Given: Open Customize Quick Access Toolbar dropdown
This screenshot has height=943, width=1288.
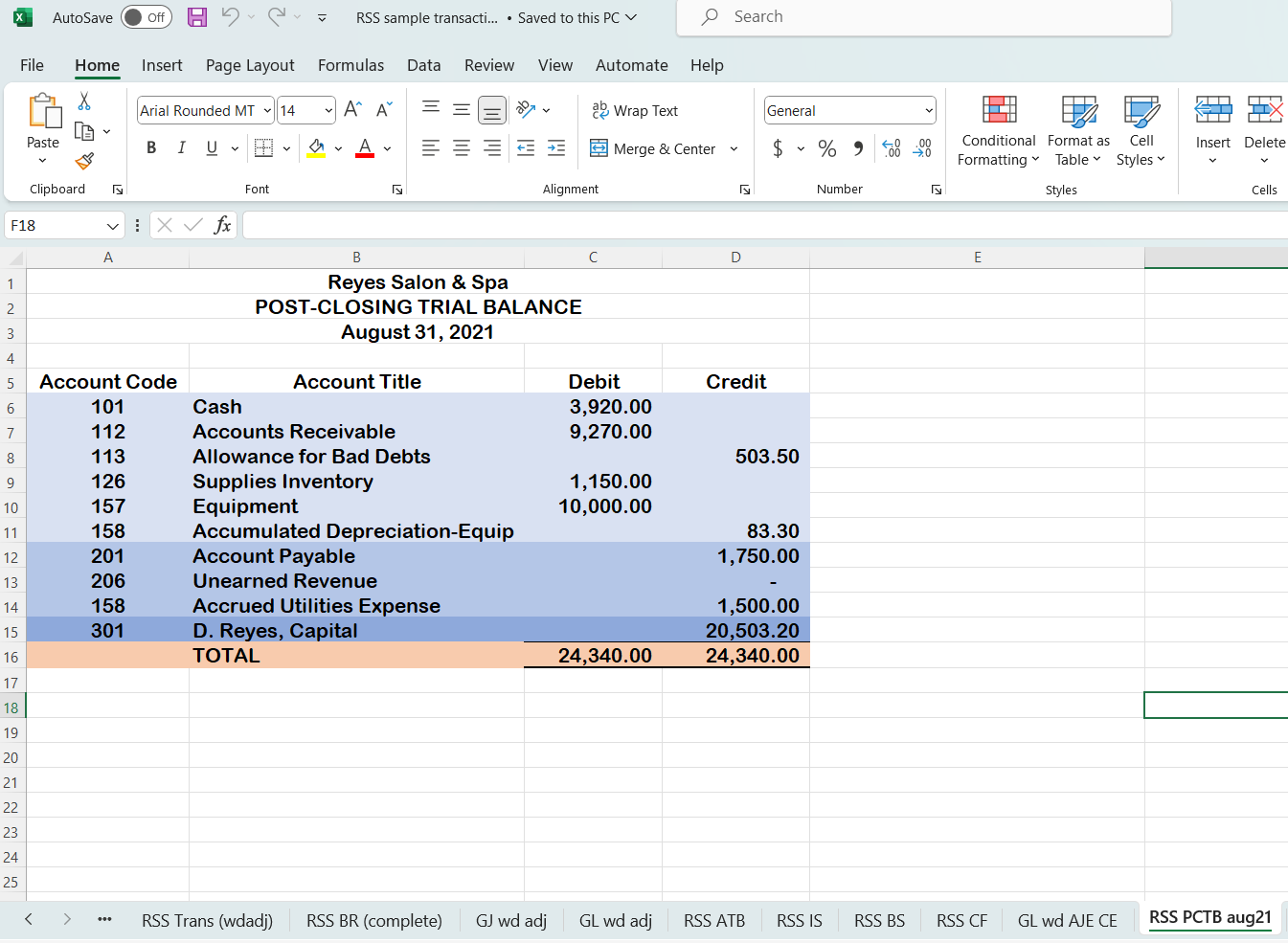Looking at the screenshot, I should click(x=322, y=17).
